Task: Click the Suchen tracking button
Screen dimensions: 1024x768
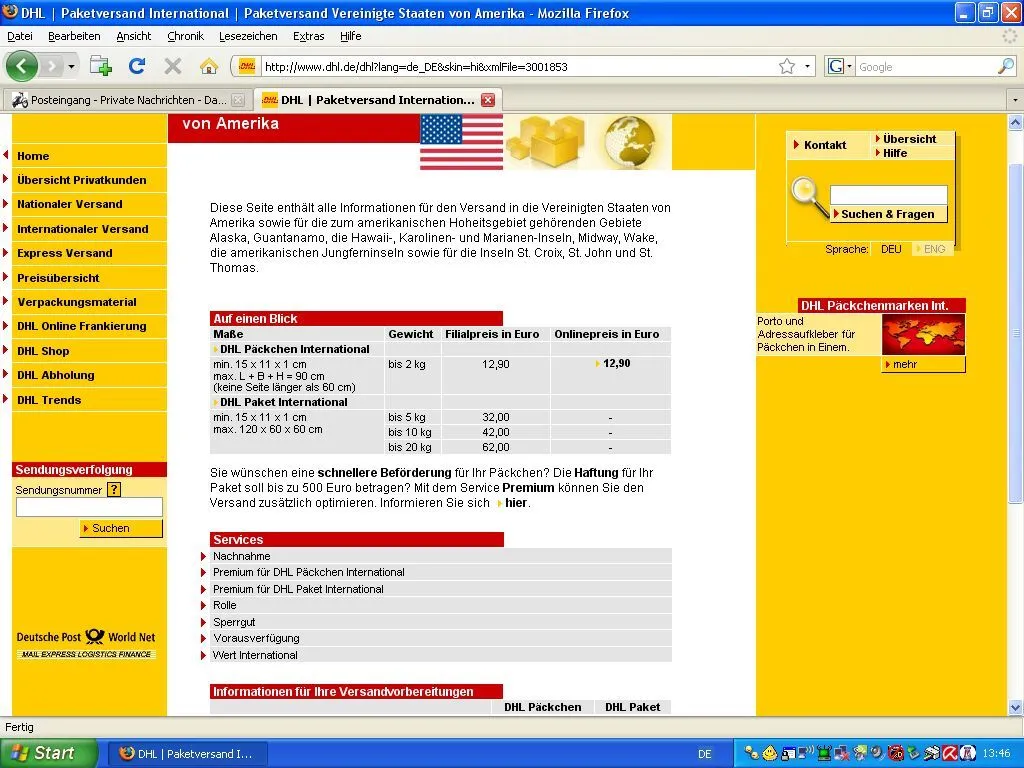Action: point(121,528)
